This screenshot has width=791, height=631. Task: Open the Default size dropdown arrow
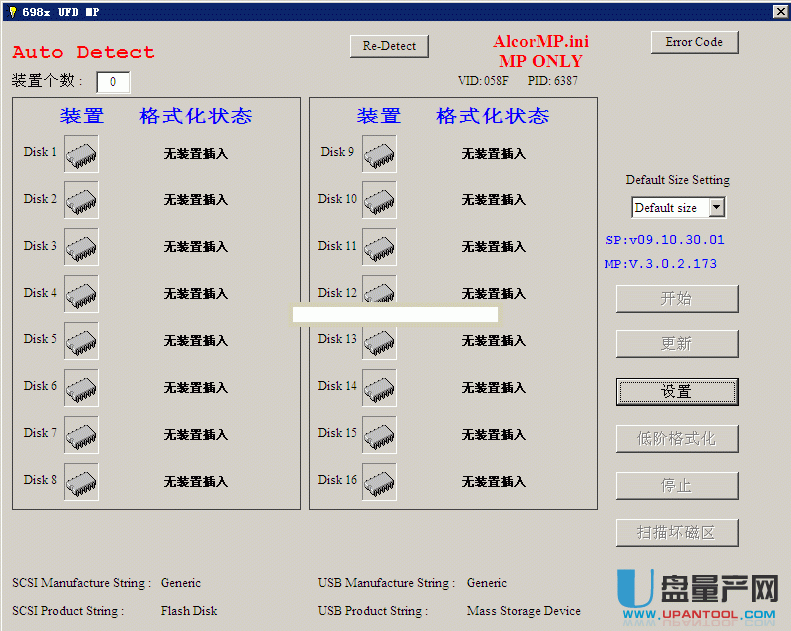click(x=716, y=208)
